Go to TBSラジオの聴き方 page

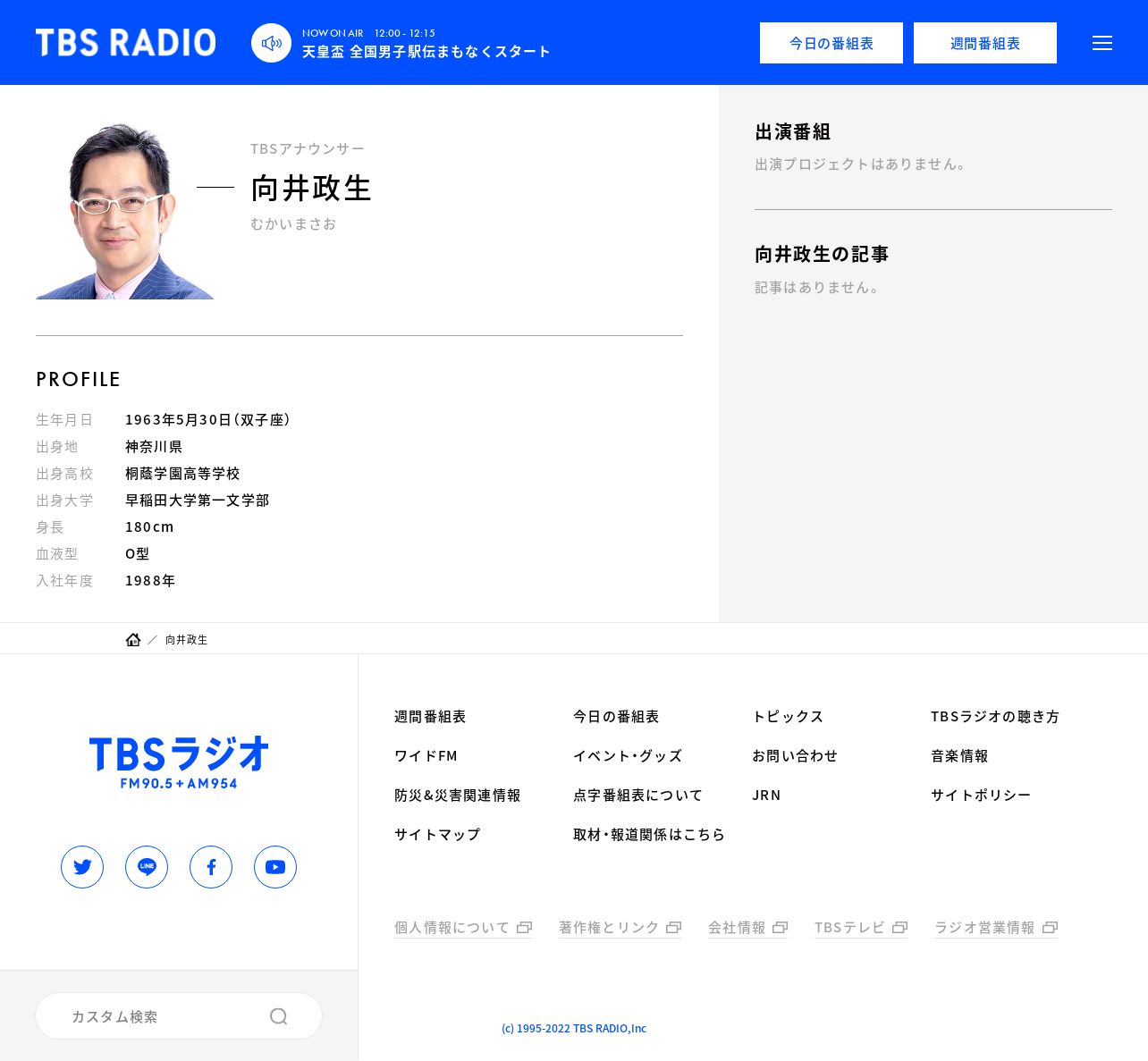click(x=994, y=717)
